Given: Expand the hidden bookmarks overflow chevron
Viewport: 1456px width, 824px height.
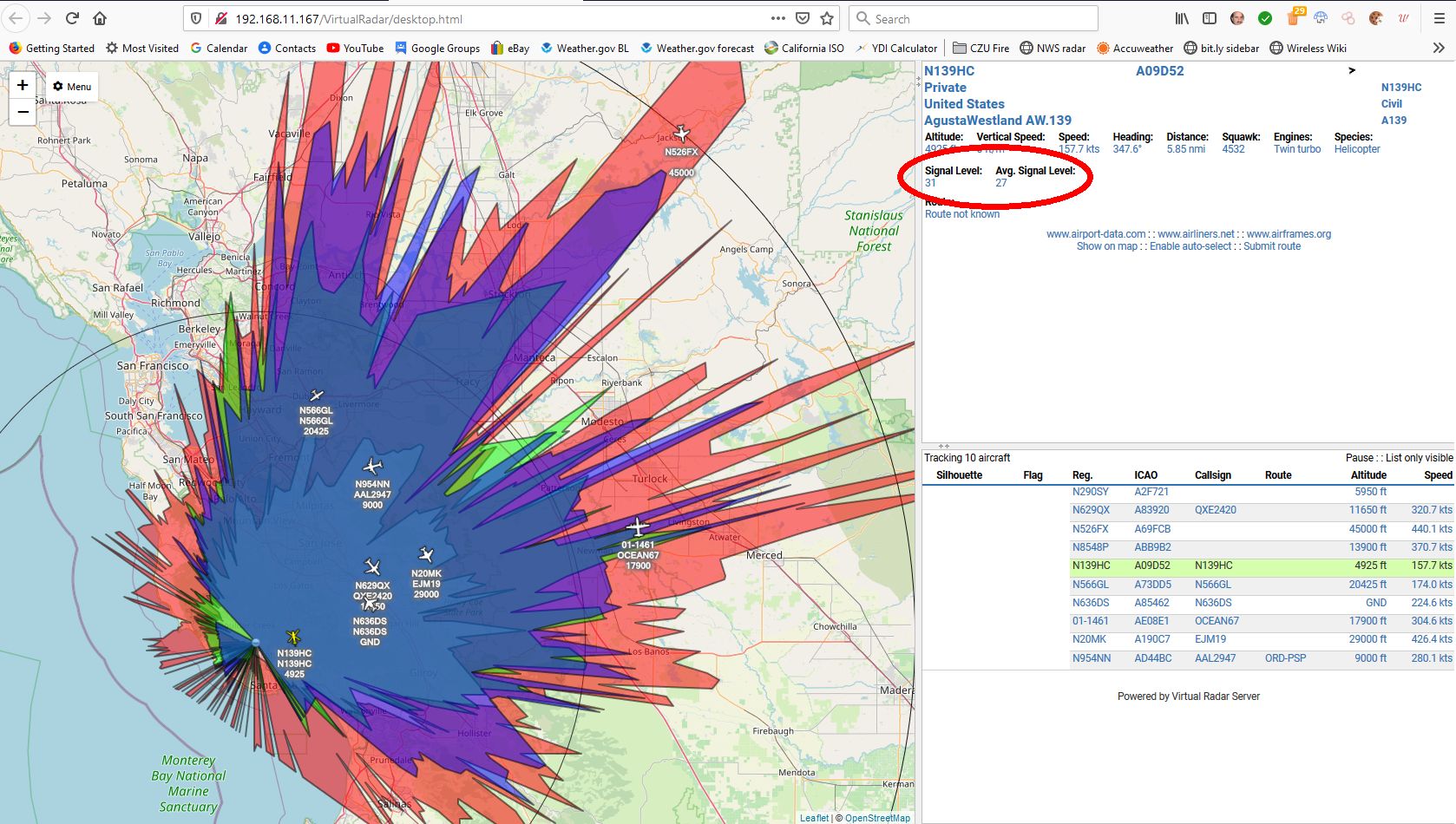Looking at the screenshot, I should tap(1438, 49).
